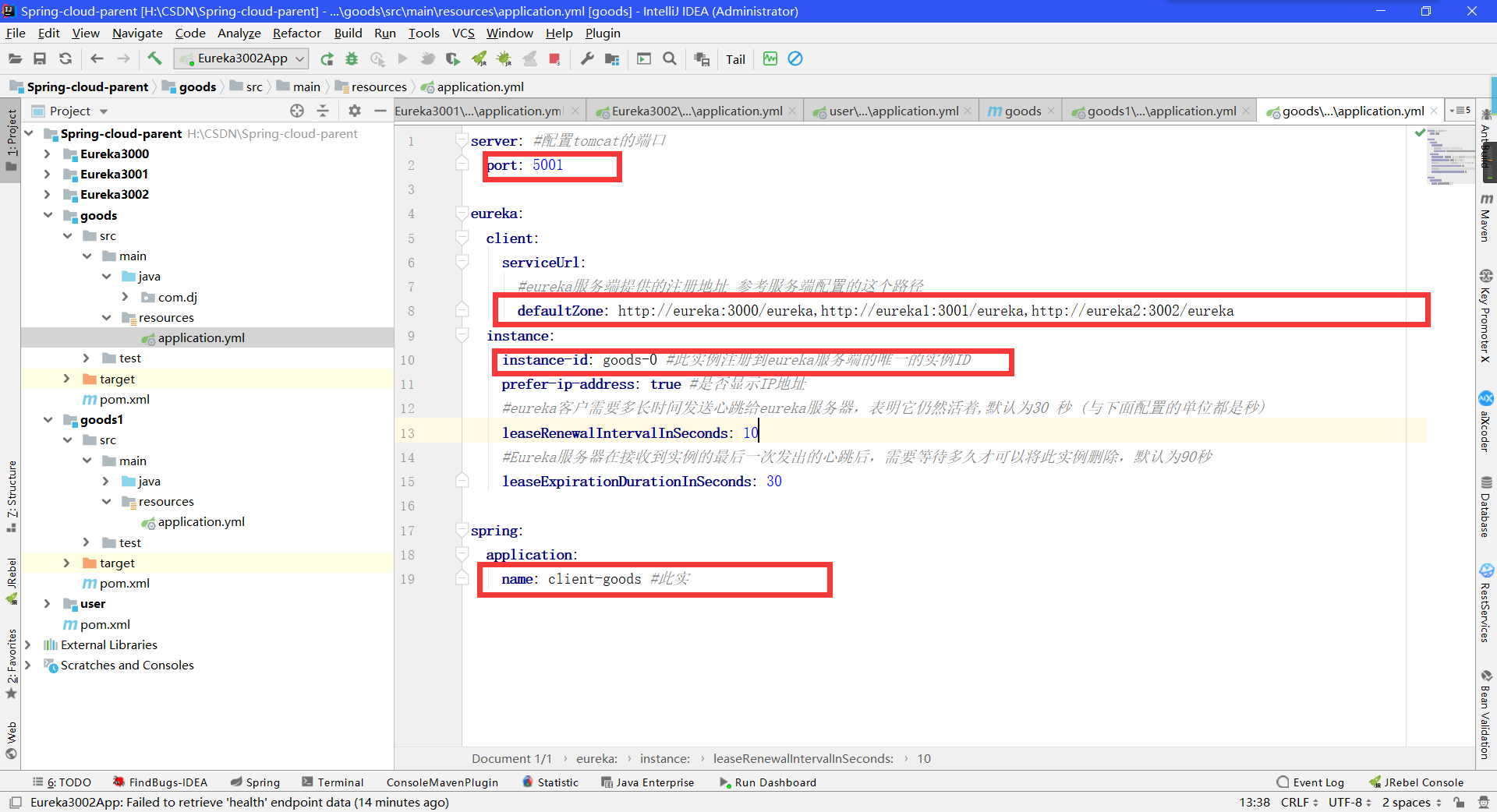This screenshot has height=812, width=1497.
Task: Debug with JRebel using the bug rocket icon
Action: [x=504, y=58]
